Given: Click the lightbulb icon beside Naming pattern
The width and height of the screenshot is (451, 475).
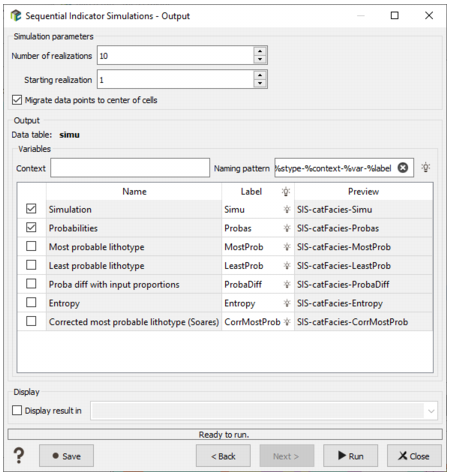Looking at the screenshot, I should coord(425,167).
